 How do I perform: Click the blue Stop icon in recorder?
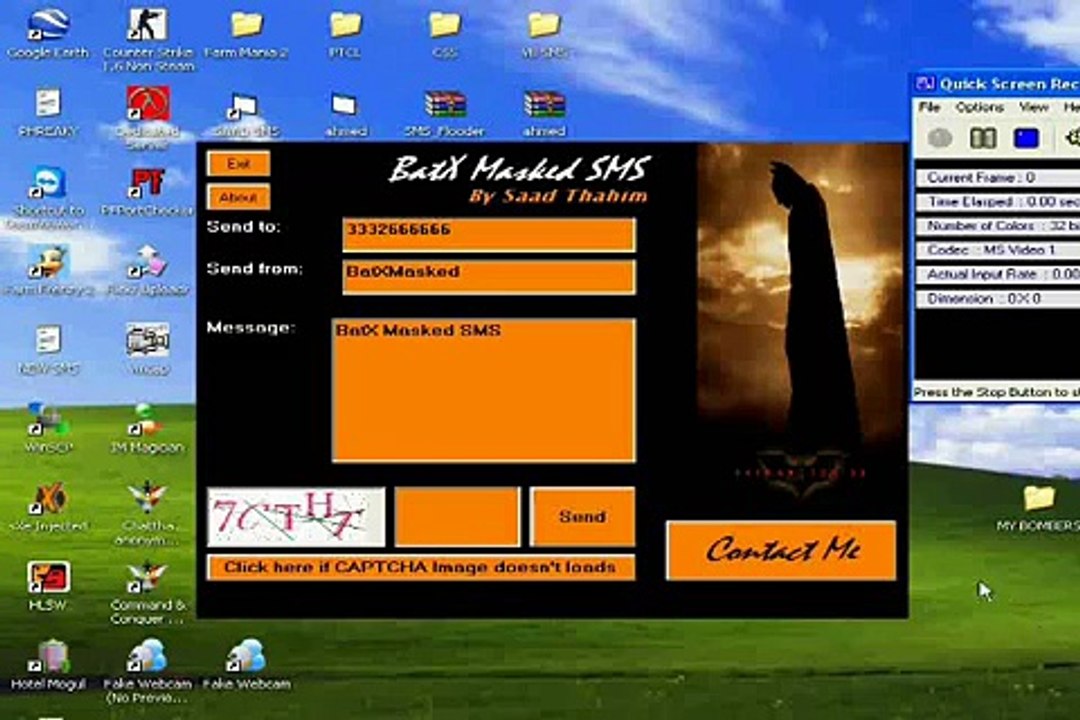(1026, 138)
